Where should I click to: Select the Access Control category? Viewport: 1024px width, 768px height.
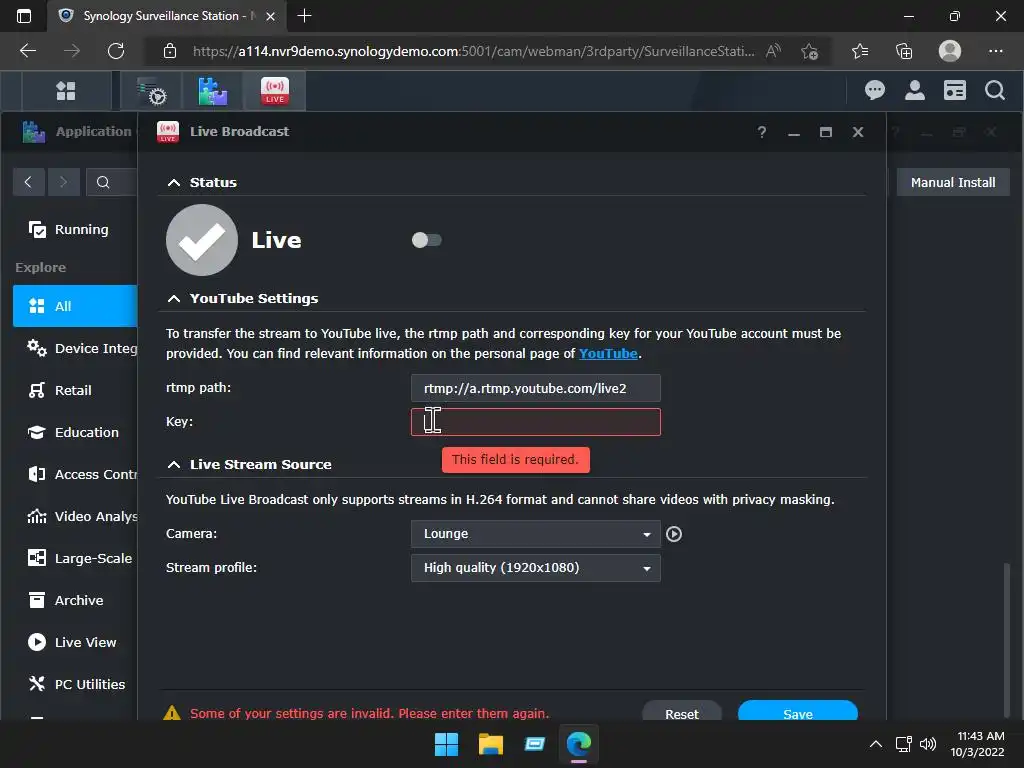click(x=75, y=474)
